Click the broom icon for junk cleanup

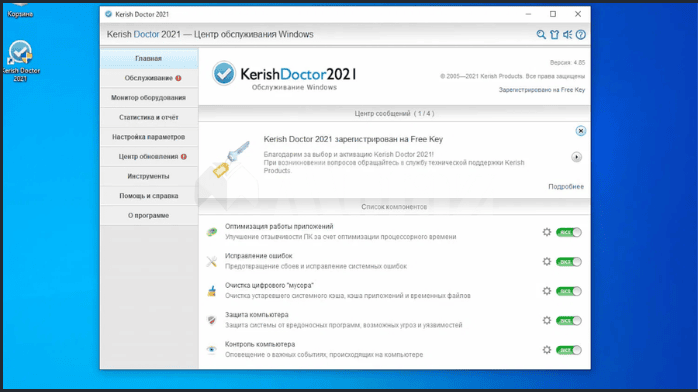point(212,291)
